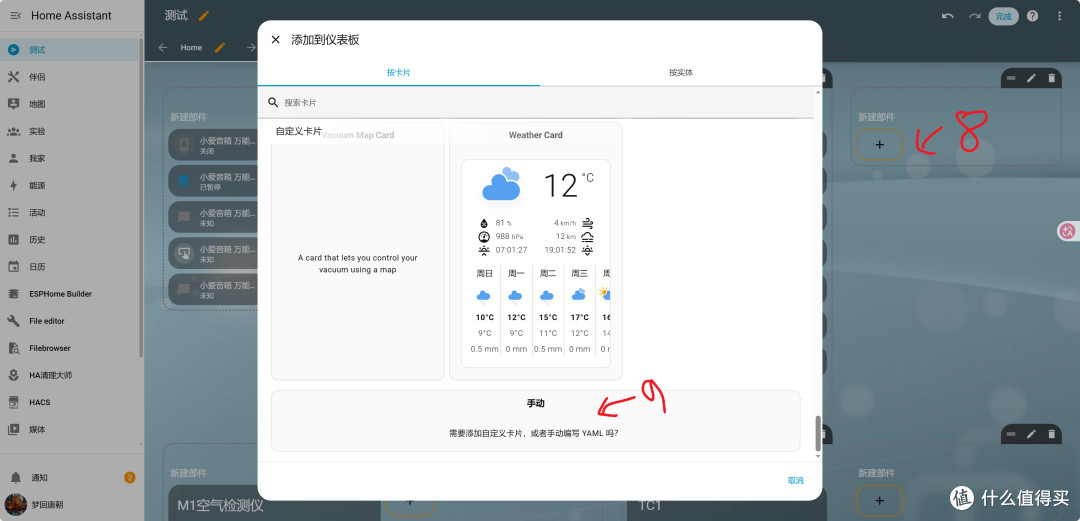Open the help question-mark icon
Image resolution: width=1080 pixels, height=521 pixels.
(1032, 16)
